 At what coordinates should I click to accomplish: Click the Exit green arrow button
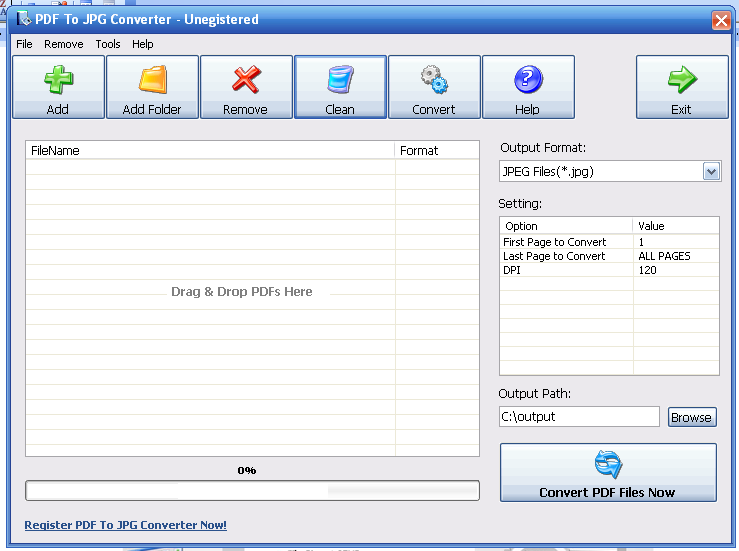682,87
